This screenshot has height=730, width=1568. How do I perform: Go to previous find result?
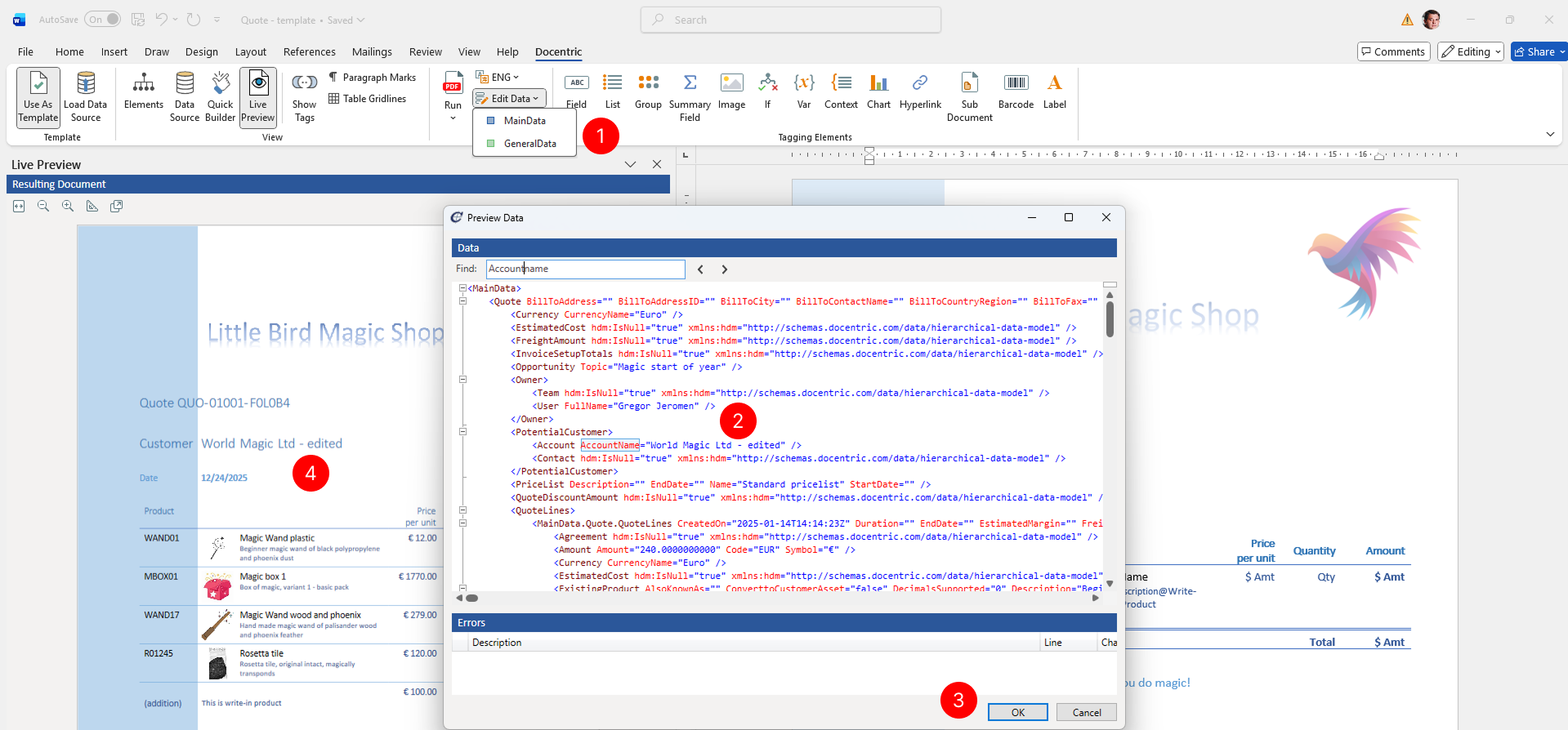[x=700, y=269]
